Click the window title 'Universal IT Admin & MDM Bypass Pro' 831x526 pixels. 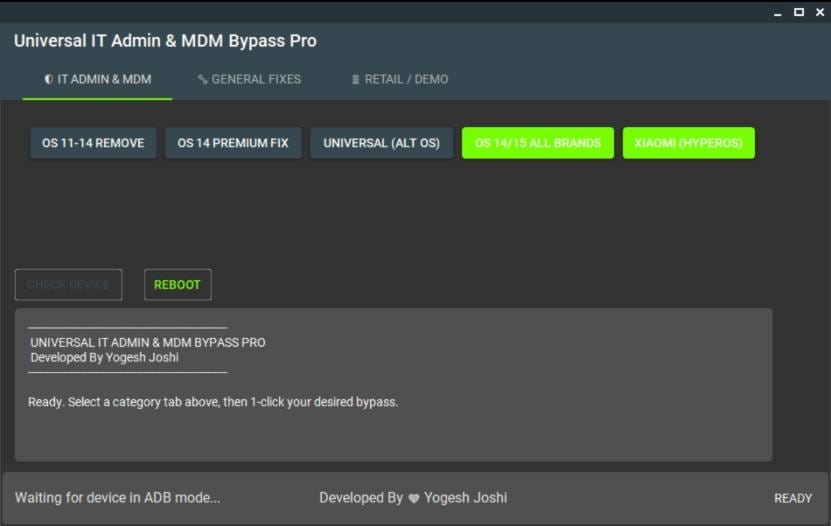coord(165,41)
